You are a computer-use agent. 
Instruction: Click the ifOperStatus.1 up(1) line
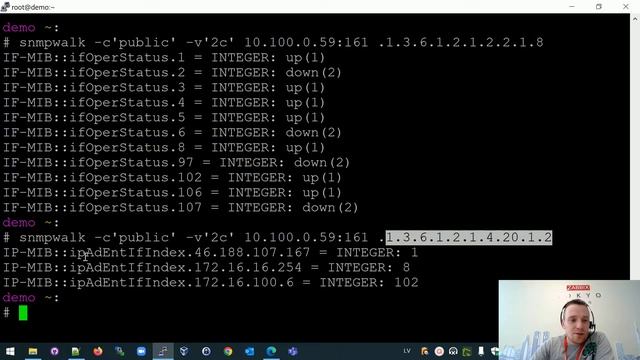[x=164, y=58]
